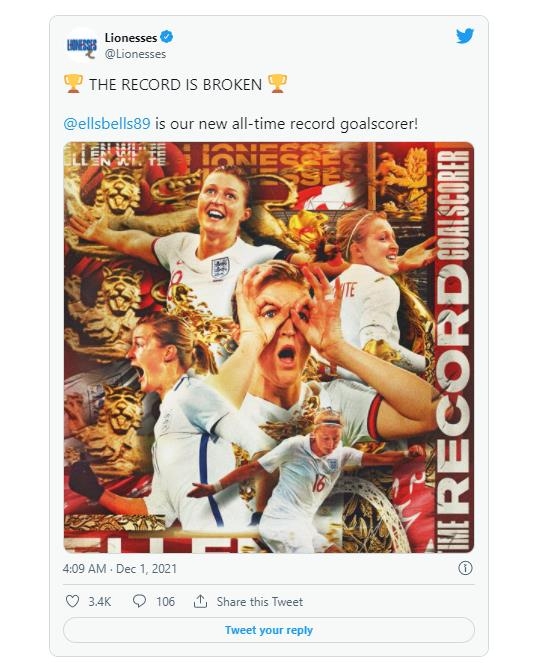Open the @ellsbells89 mention link
The width and height of the screenshot is (549, 670).
click(x=107, y=124)
